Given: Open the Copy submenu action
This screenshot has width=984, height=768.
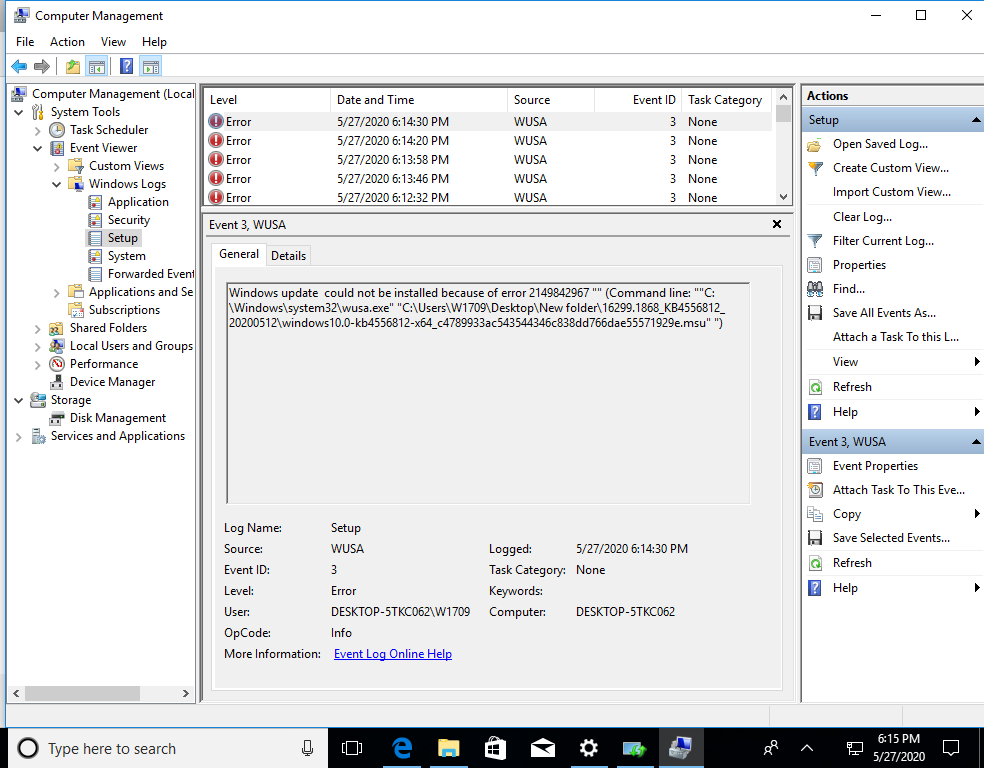Looking at the screenshot, I should point(847,513).
